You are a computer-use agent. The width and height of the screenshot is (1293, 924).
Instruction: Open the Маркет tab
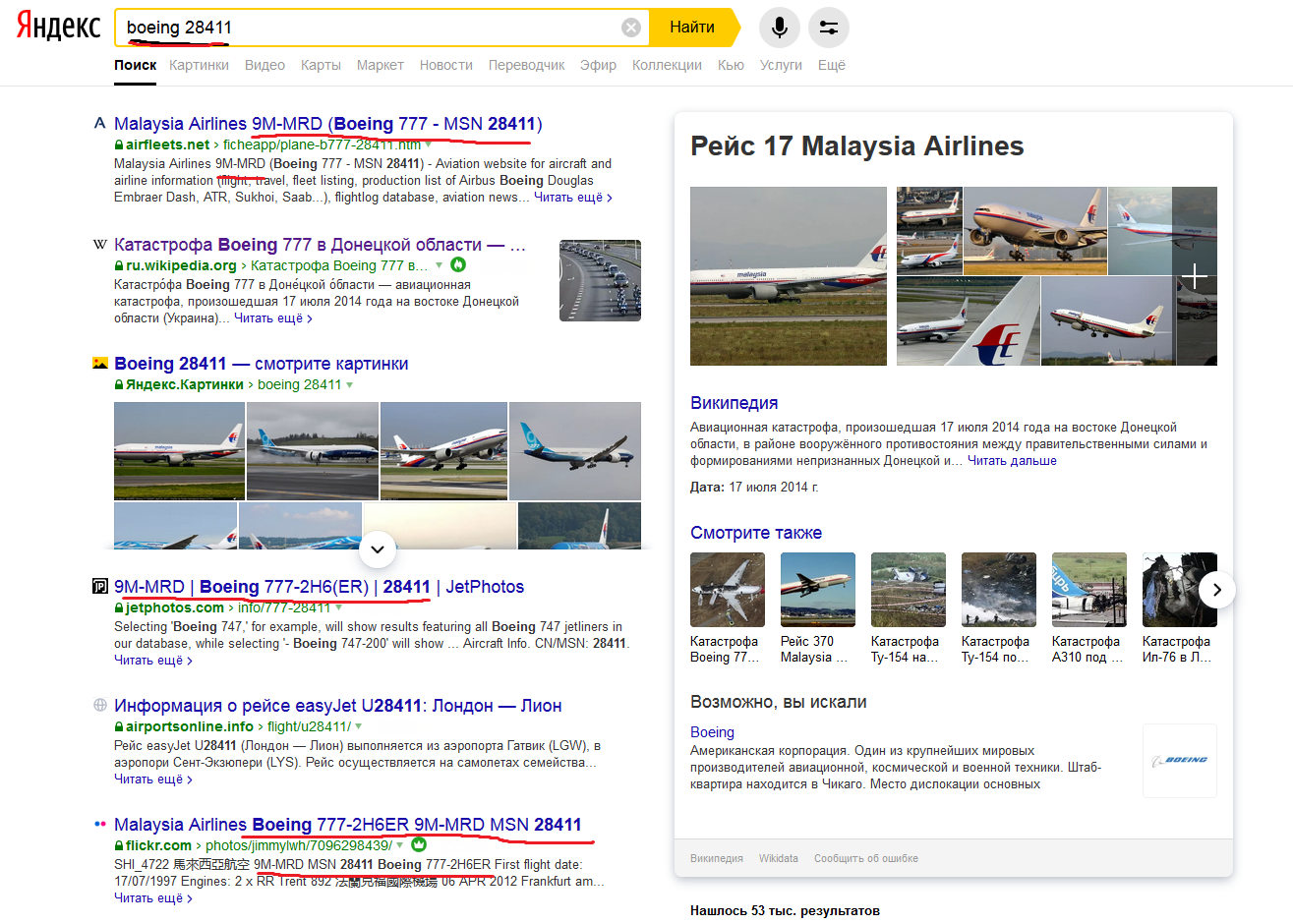click(380, 65)
